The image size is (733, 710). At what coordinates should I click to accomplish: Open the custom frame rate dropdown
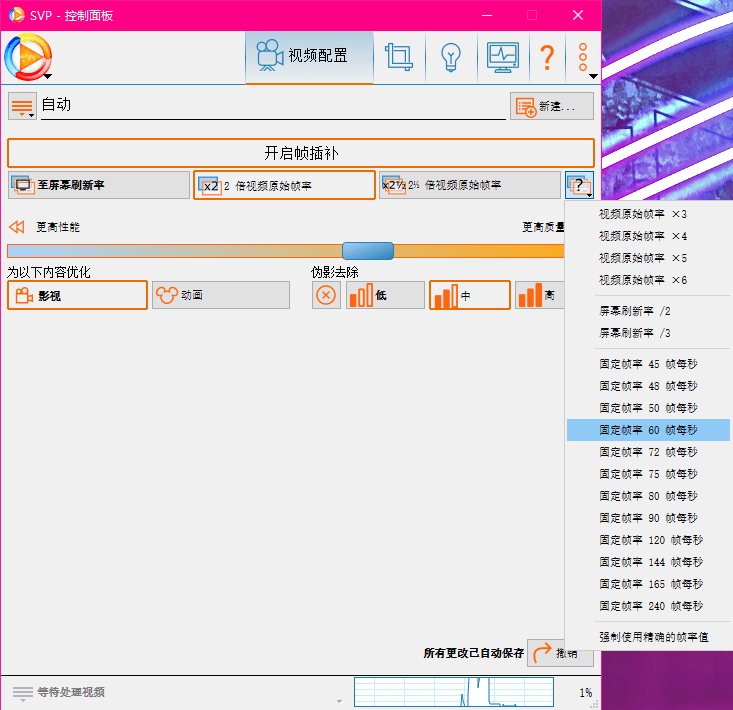click(579, 185)
